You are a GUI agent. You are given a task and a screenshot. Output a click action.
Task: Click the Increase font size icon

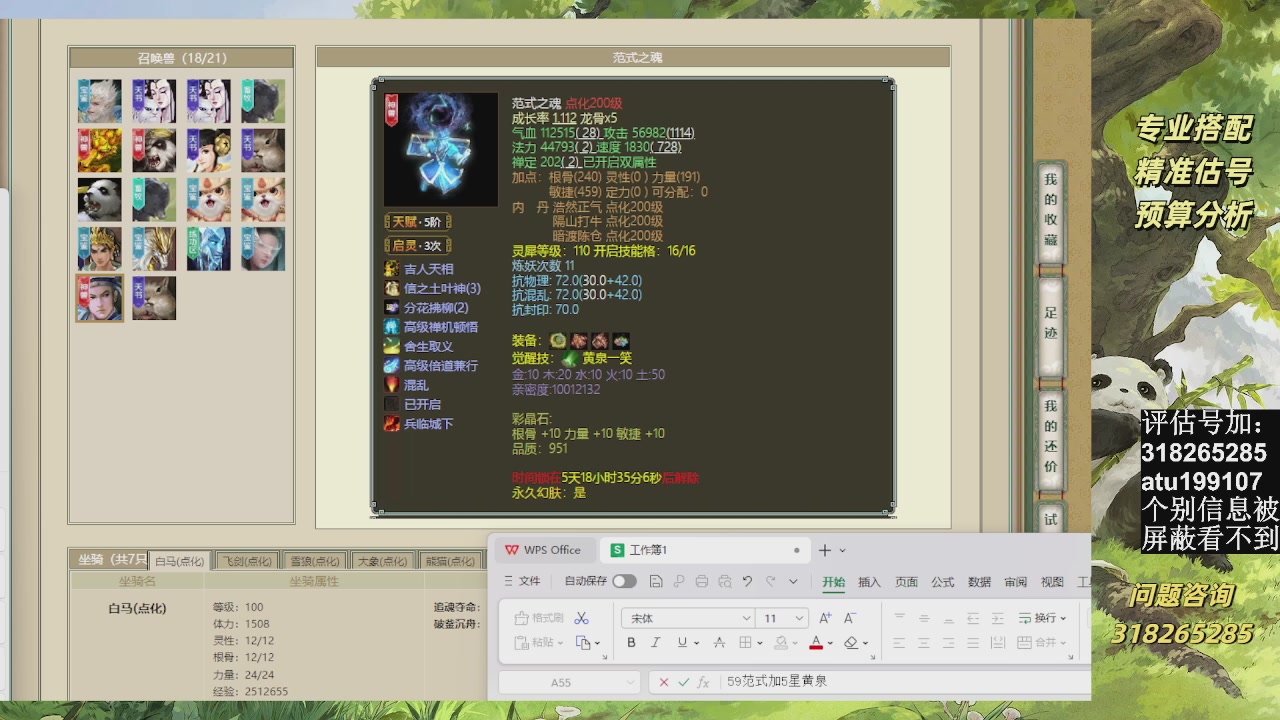(x=825, y=618)
